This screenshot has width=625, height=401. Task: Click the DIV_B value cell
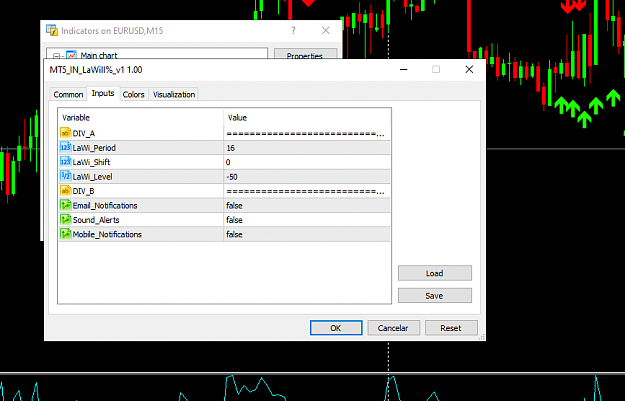[307, 191]
